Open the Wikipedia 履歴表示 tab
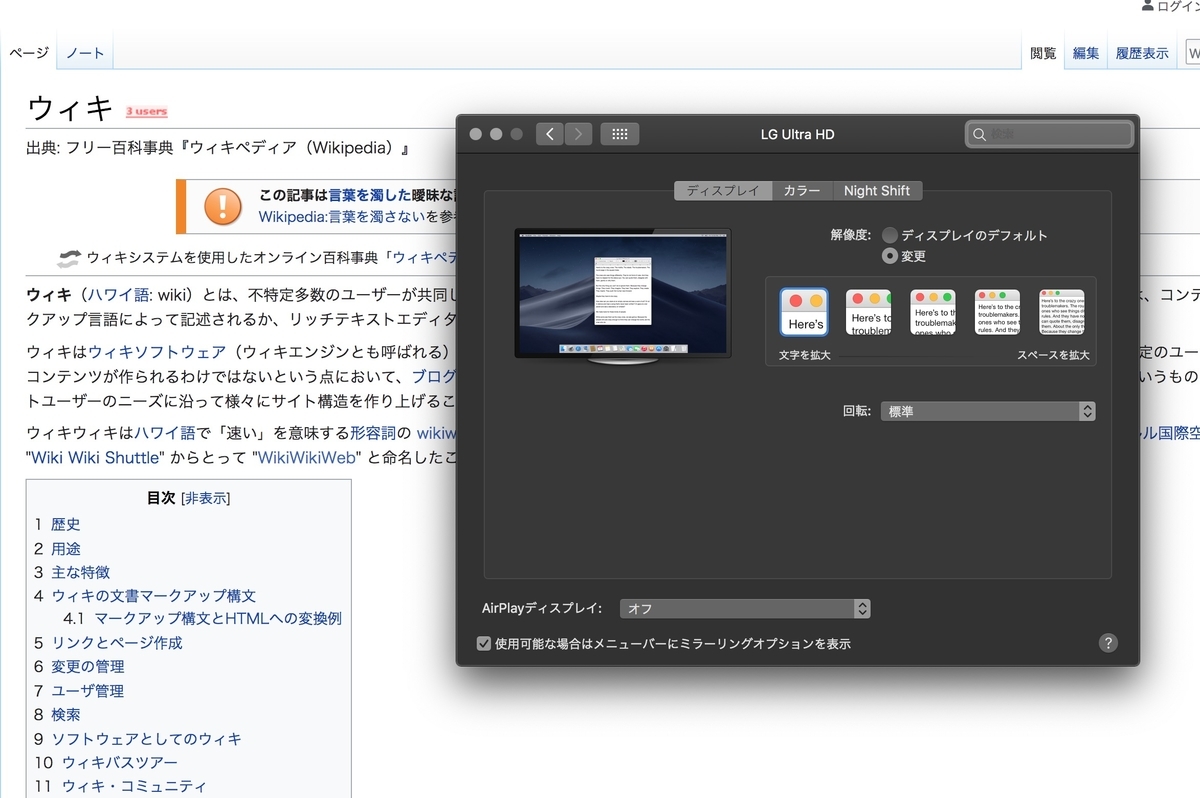Screen dimensions: 1200x798 point(1142,53)
